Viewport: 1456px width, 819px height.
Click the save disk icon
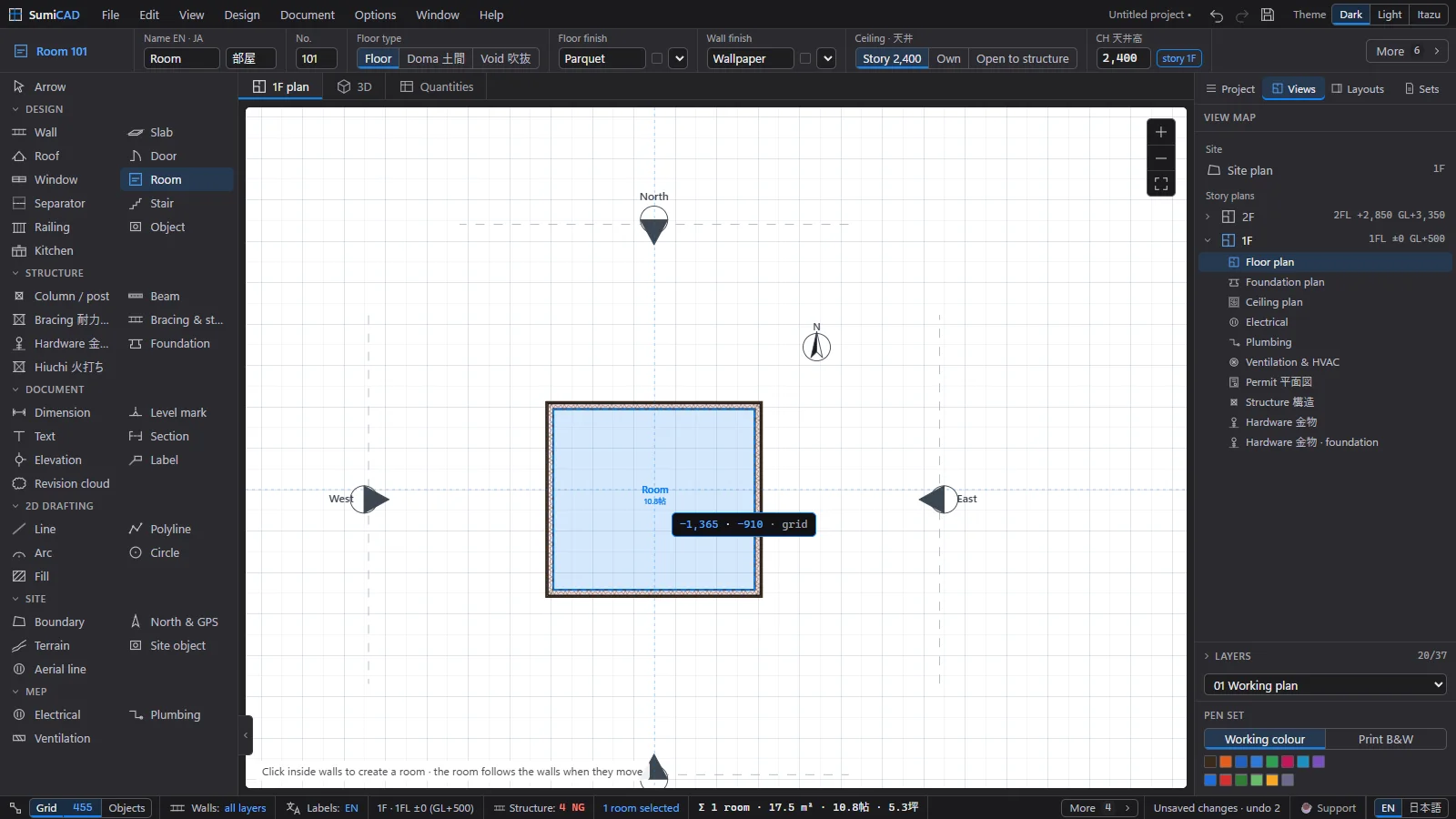pyautogui.click(x=1268, y=15)
